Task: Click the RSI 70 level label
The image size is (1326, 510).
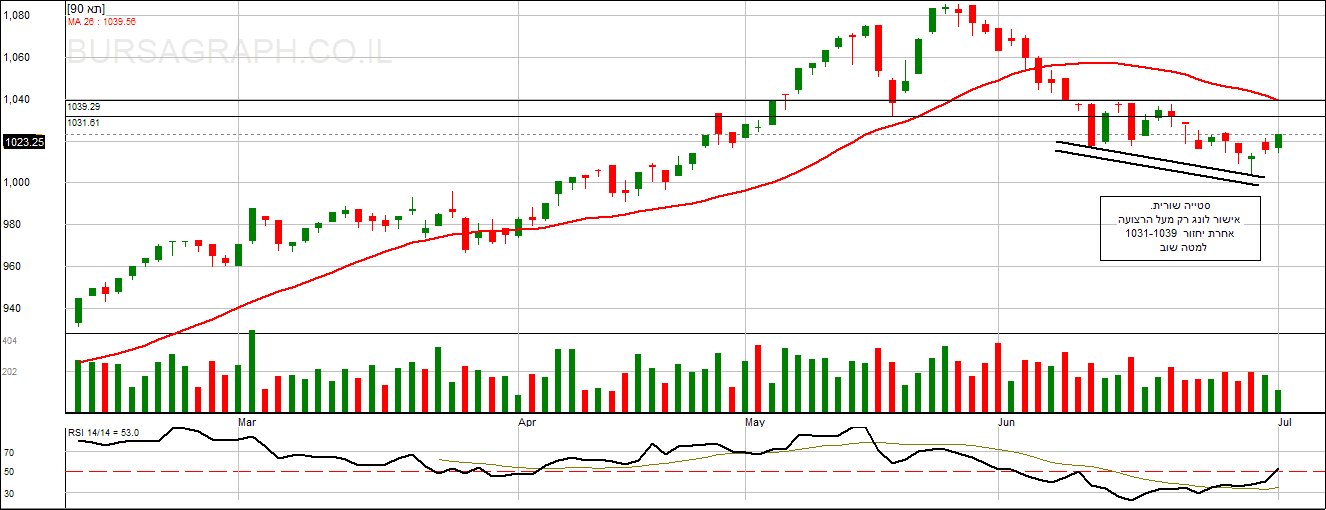Action: [9, 453]
